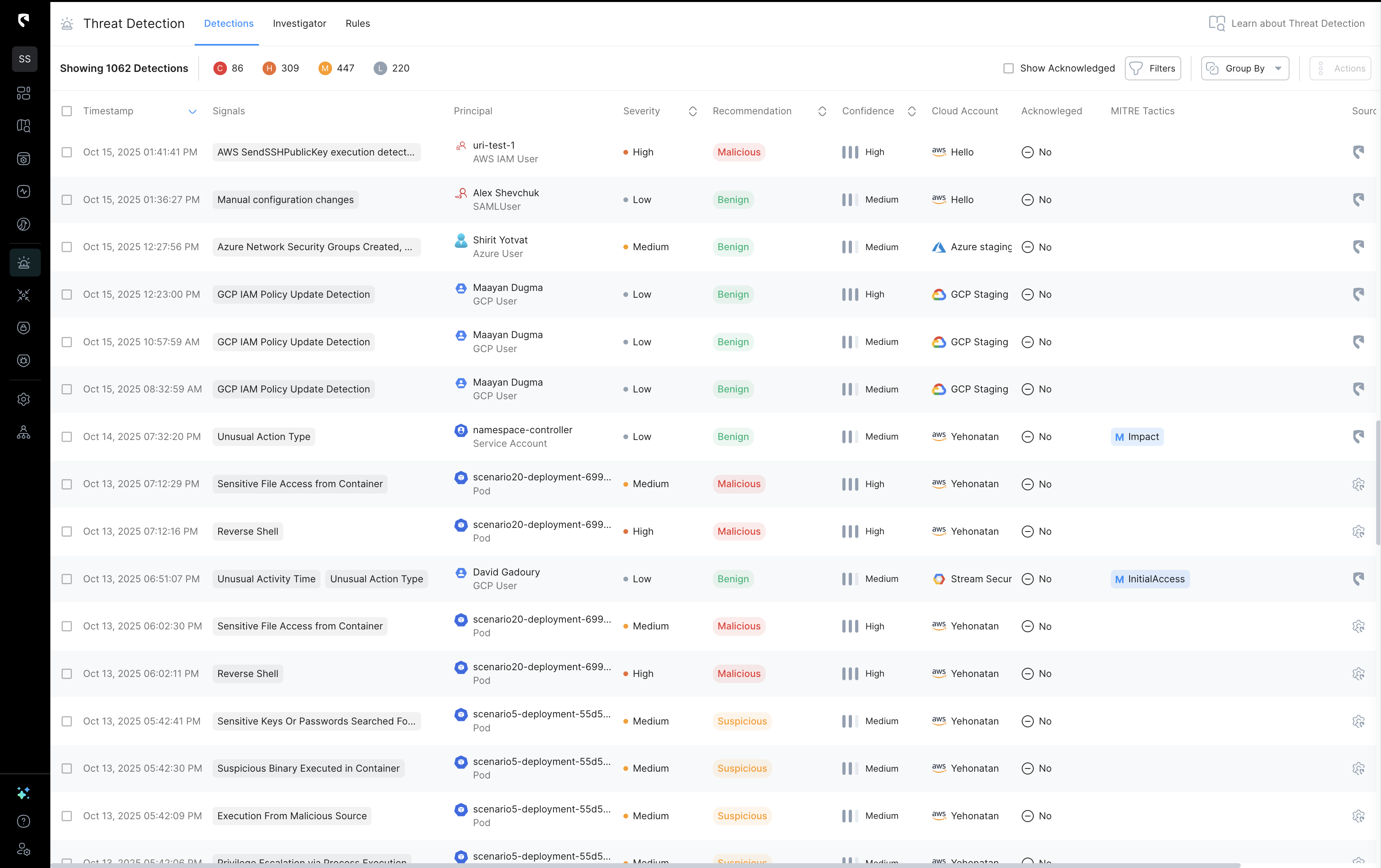The height and width of the screenshot is (868, 1381).
Task: Click the Filters button
Action: (x=1153, y=68)
